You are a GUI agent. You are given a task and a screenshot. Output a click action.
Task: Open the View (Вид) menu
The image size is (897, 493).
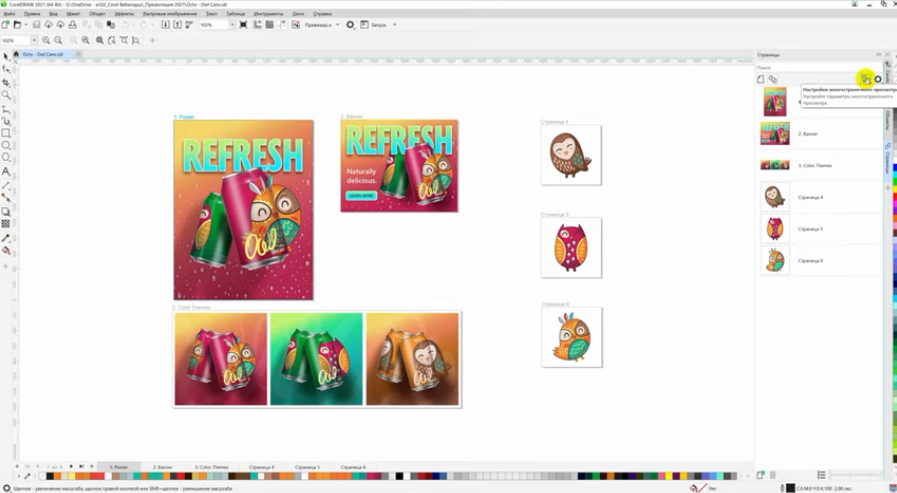point(53,13)
